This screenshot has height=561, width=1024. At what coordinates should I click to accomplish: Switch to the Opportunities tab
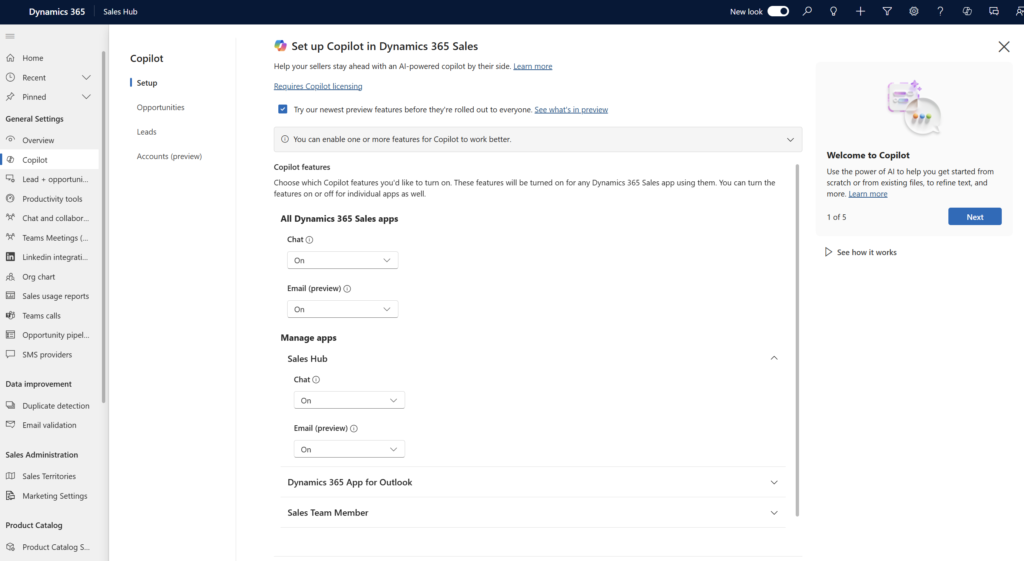(x=160, y=107)
